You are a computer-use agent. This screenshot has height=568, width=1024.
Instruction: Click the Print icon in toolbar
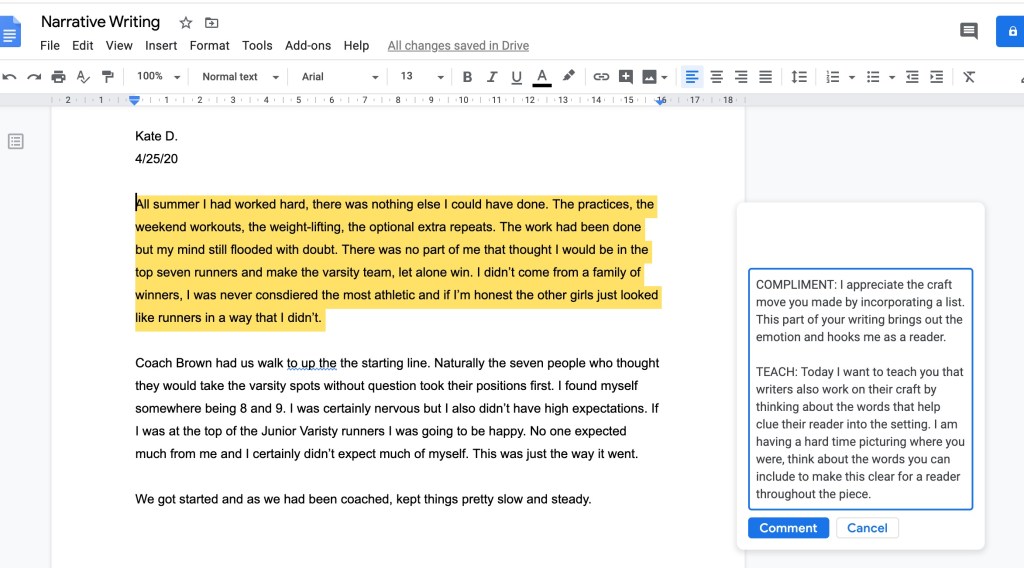[58, 77]
